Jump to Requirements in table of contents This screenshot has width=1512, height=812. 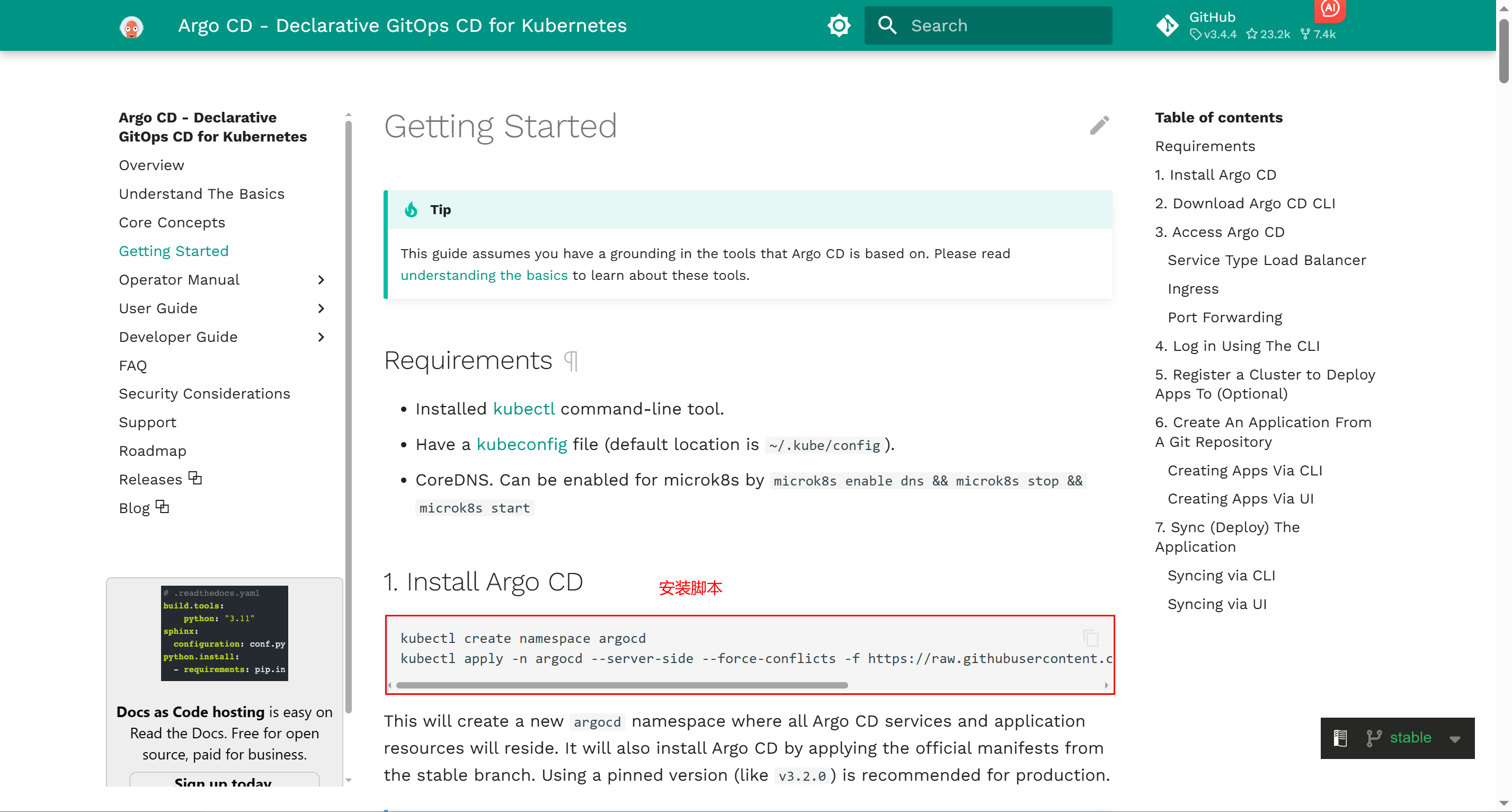[1204, 146]
